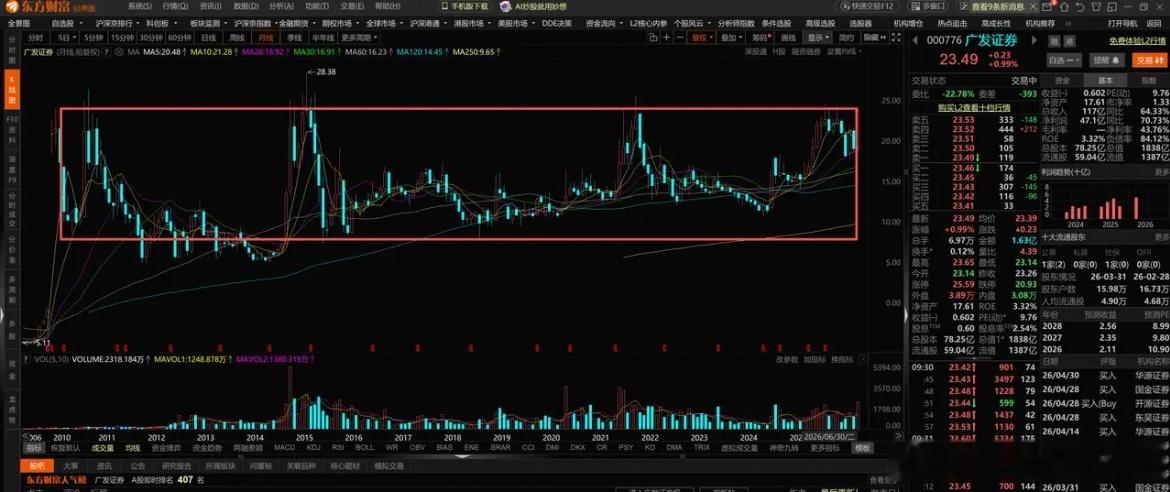
Task: Click 免费体验L2行情 link
Action: pyautogui.click(x=1136, y=41)
